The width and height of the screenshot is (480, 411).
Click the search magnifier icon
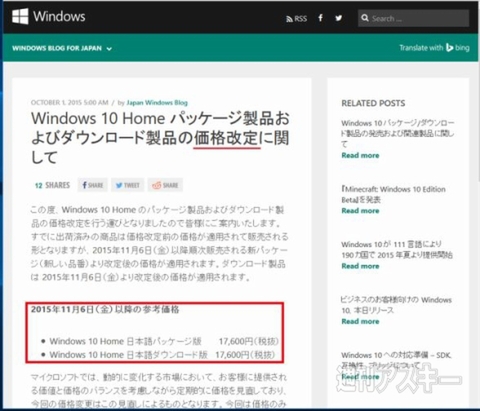pos(365,18)
